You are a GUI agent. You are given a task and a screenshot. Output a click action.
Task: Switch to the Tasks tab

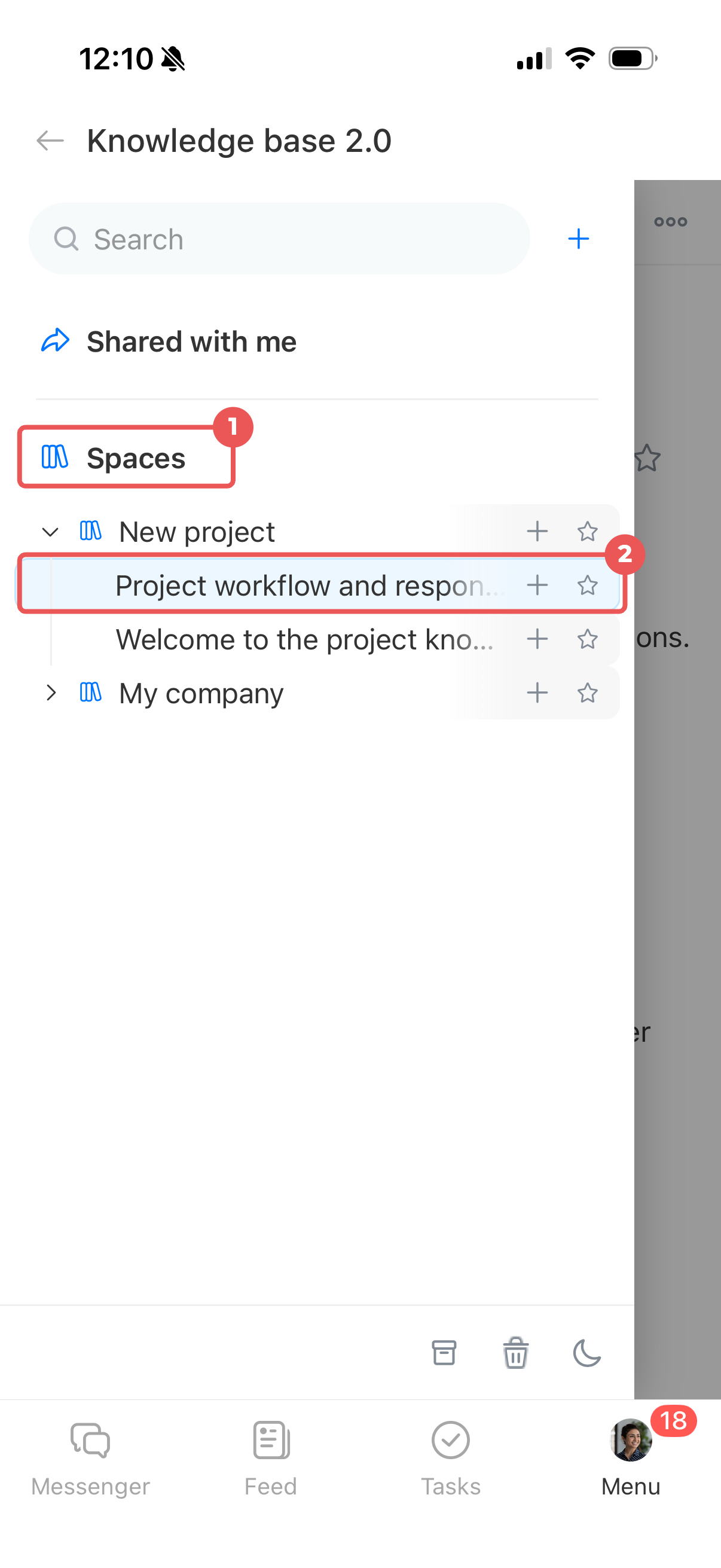click(x=450, y=1458)
